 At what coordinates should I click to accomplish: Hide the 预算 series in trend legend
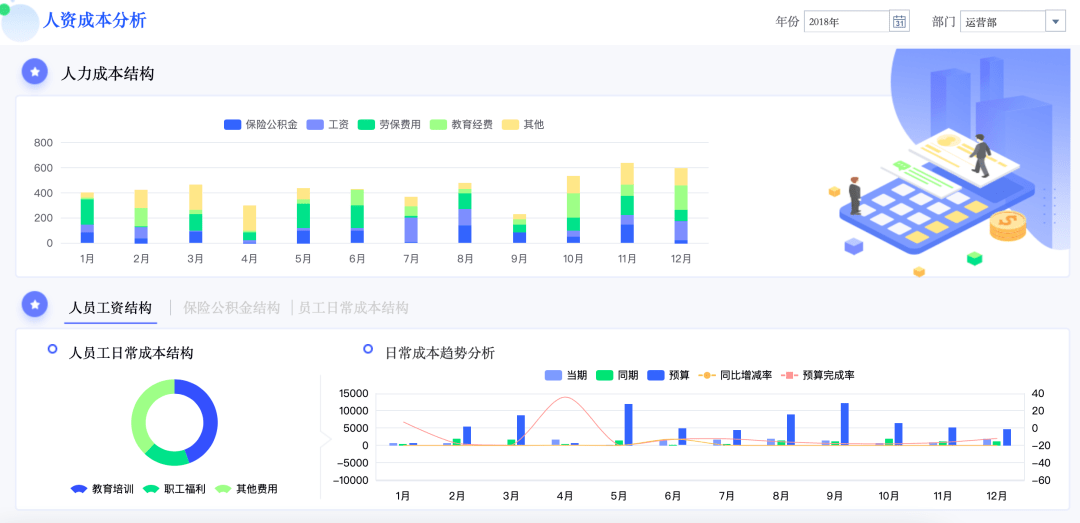click(x=668, y=376)
